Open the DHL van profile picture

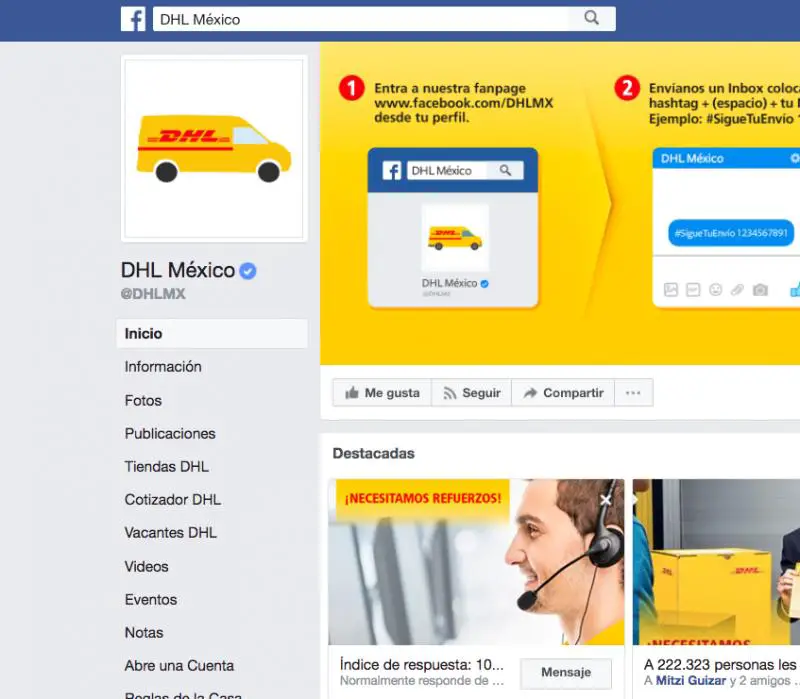click(214, 148)
